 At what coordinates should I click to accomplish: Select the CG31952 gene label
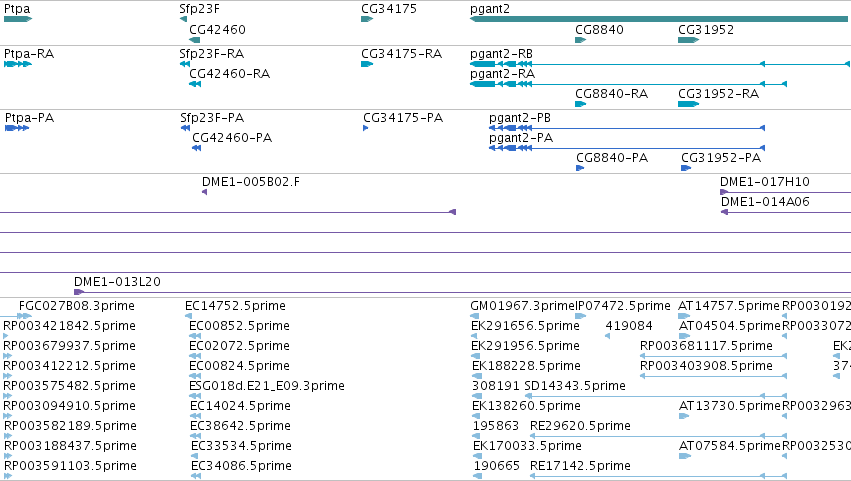tap(706, 29)
